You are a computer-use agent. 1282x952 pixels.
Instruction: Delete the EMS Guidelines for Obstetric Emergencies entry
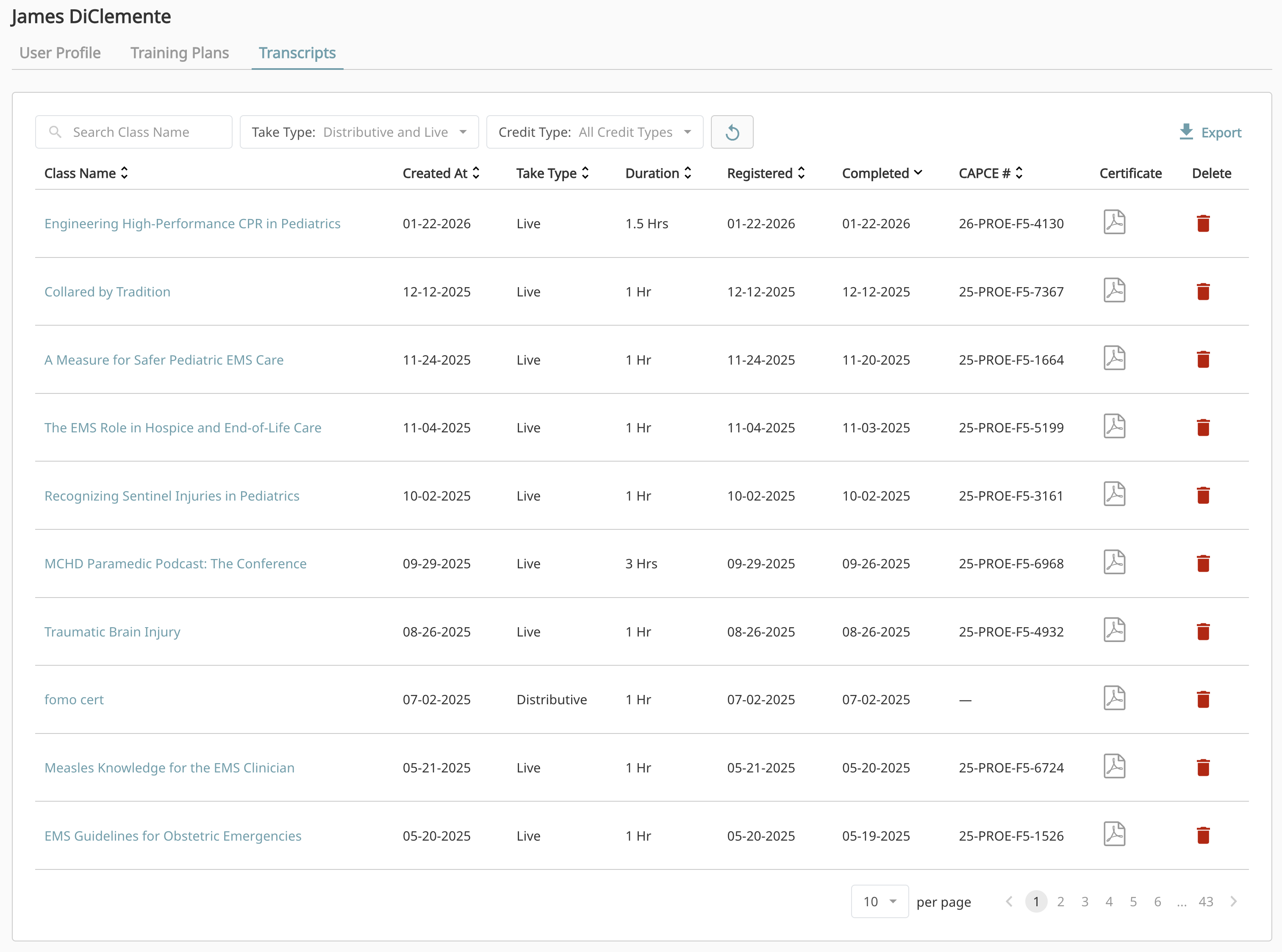(x=1204, y=835)
